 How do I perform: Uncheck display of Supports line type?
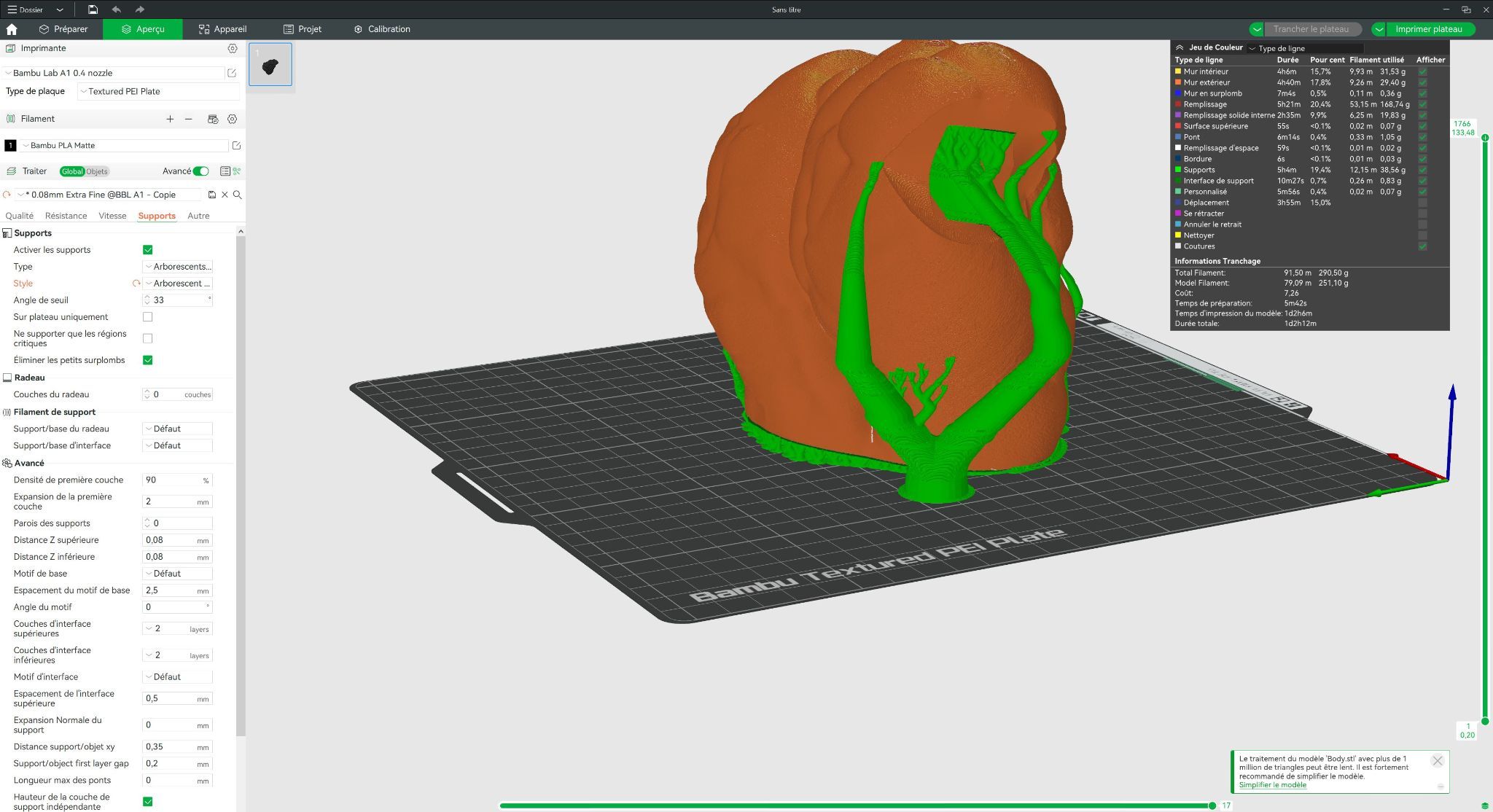pyautogui.click(x=1422, y=170)
